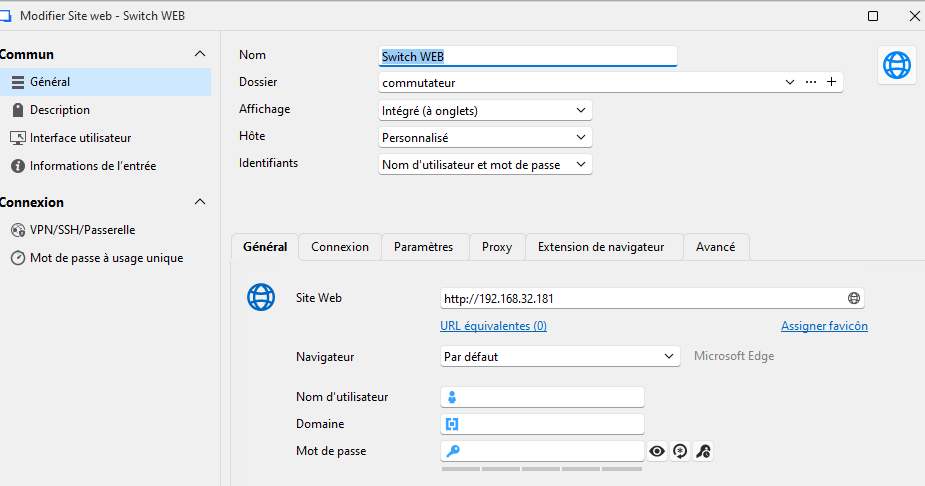Open the password generator icon
925x486 pixels.
click(x=680, y=452)
